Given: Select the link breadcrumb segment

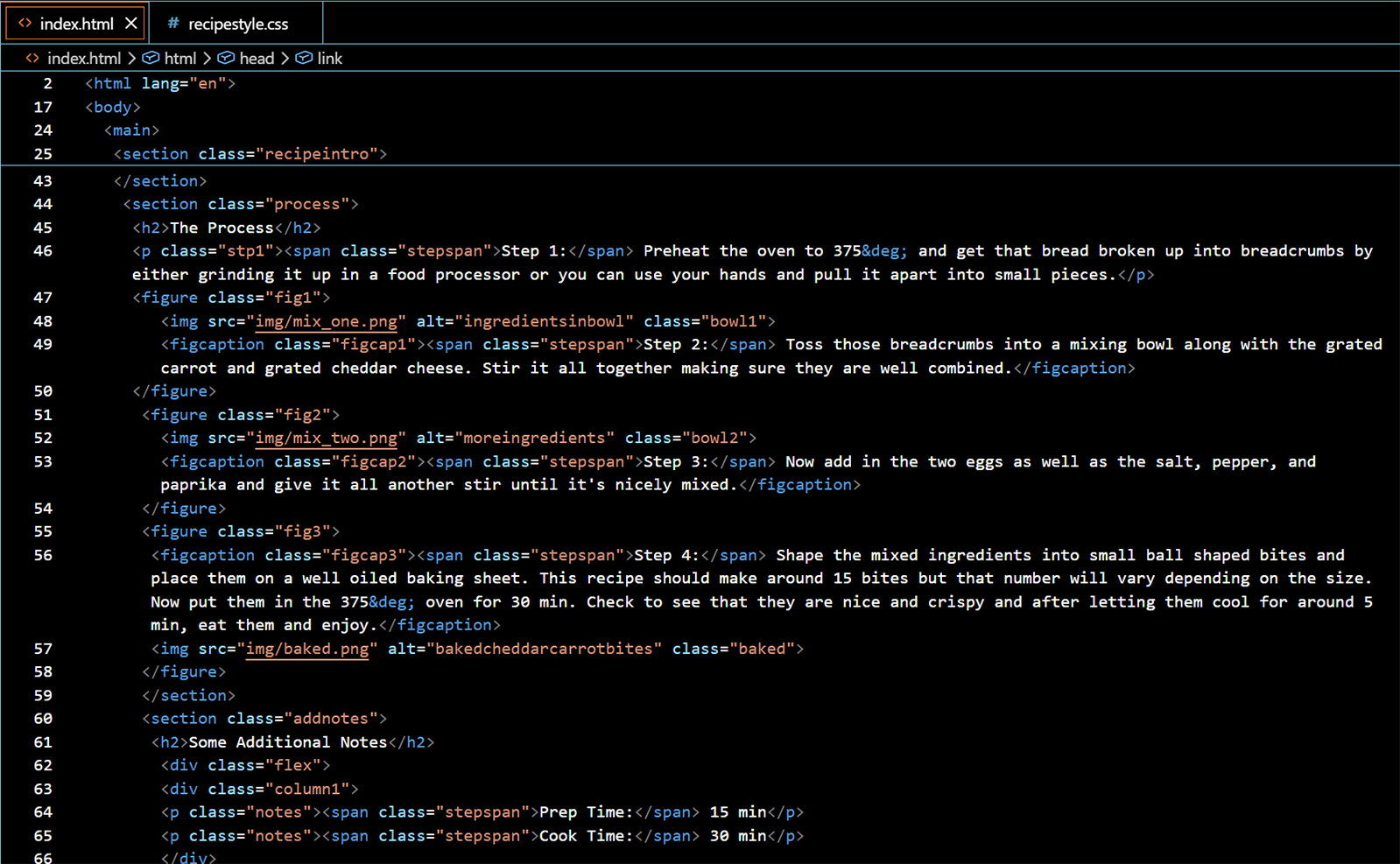Looking at the screenshot, I should (329, 59).
